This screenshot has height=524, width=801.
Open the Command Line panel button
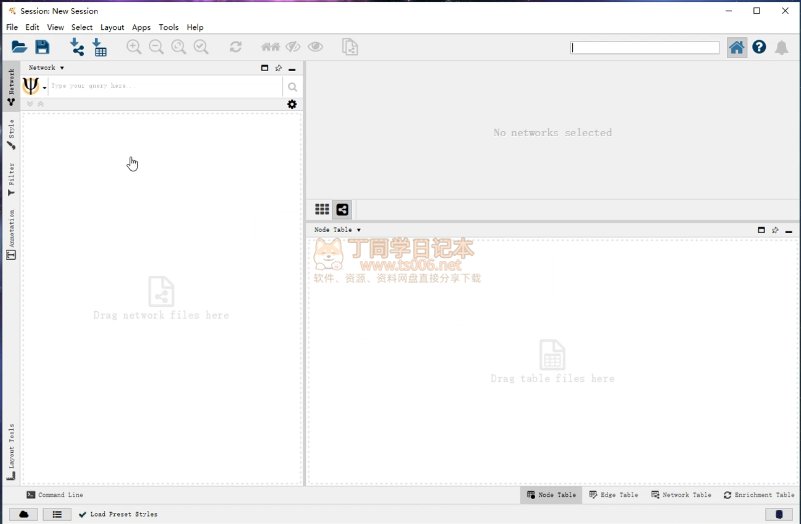(x=55, y=495)
